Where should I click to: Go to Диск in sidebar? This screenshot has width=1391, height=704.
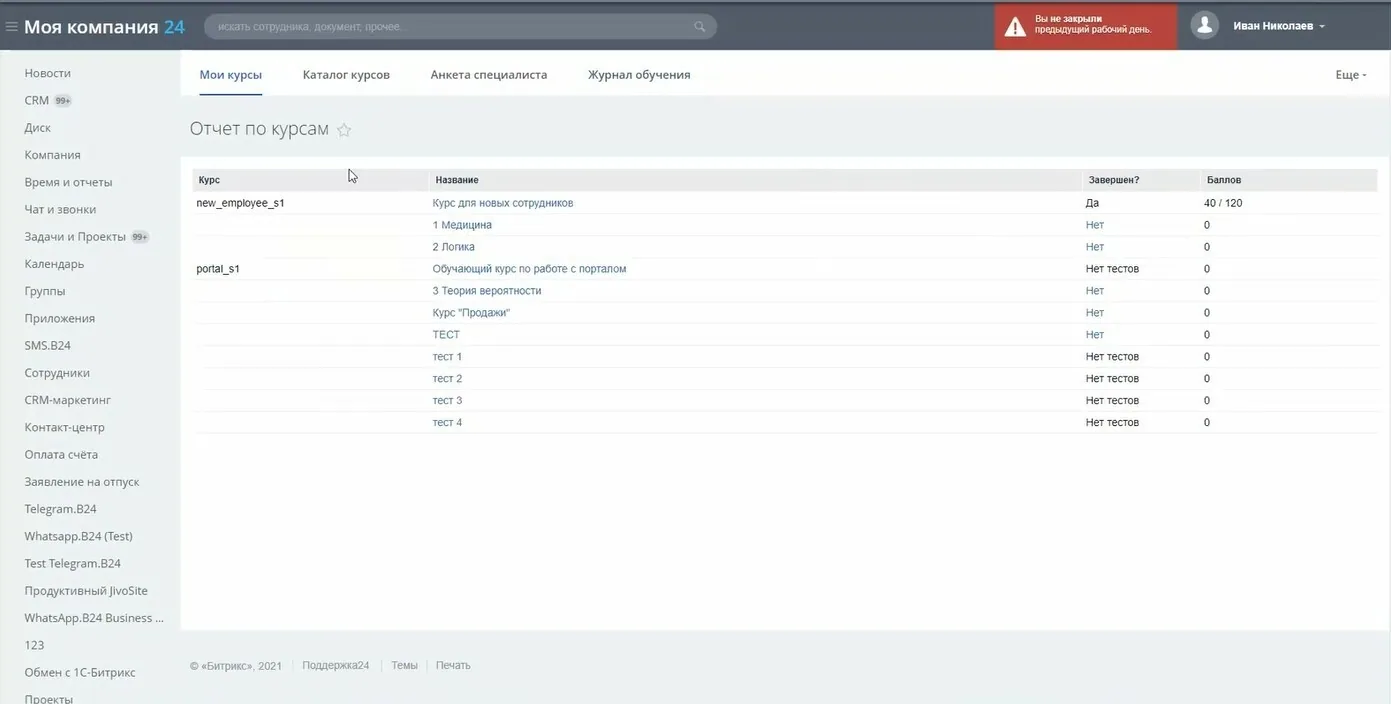[x=38, y=128]
